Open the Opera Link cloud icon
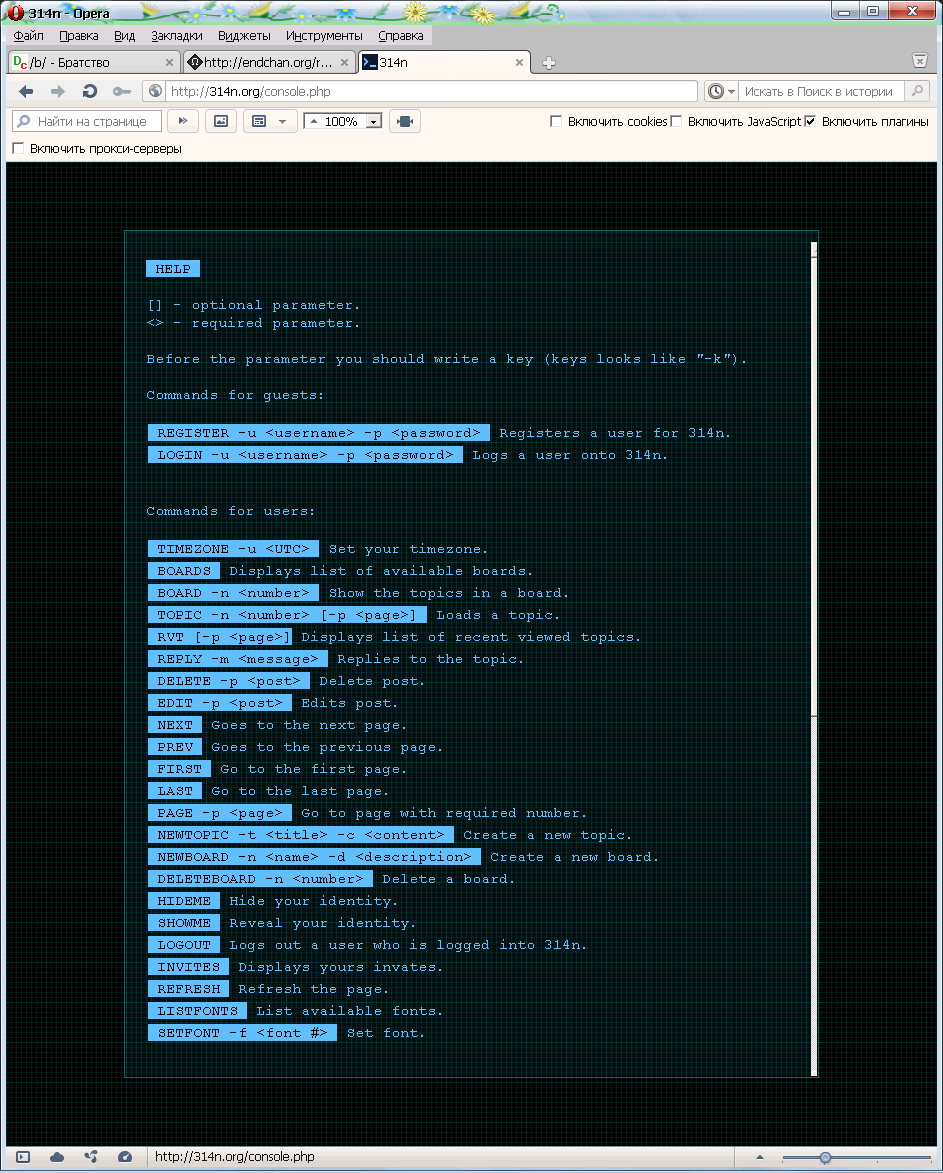The image size is (943, 1173). (57, 1157)
